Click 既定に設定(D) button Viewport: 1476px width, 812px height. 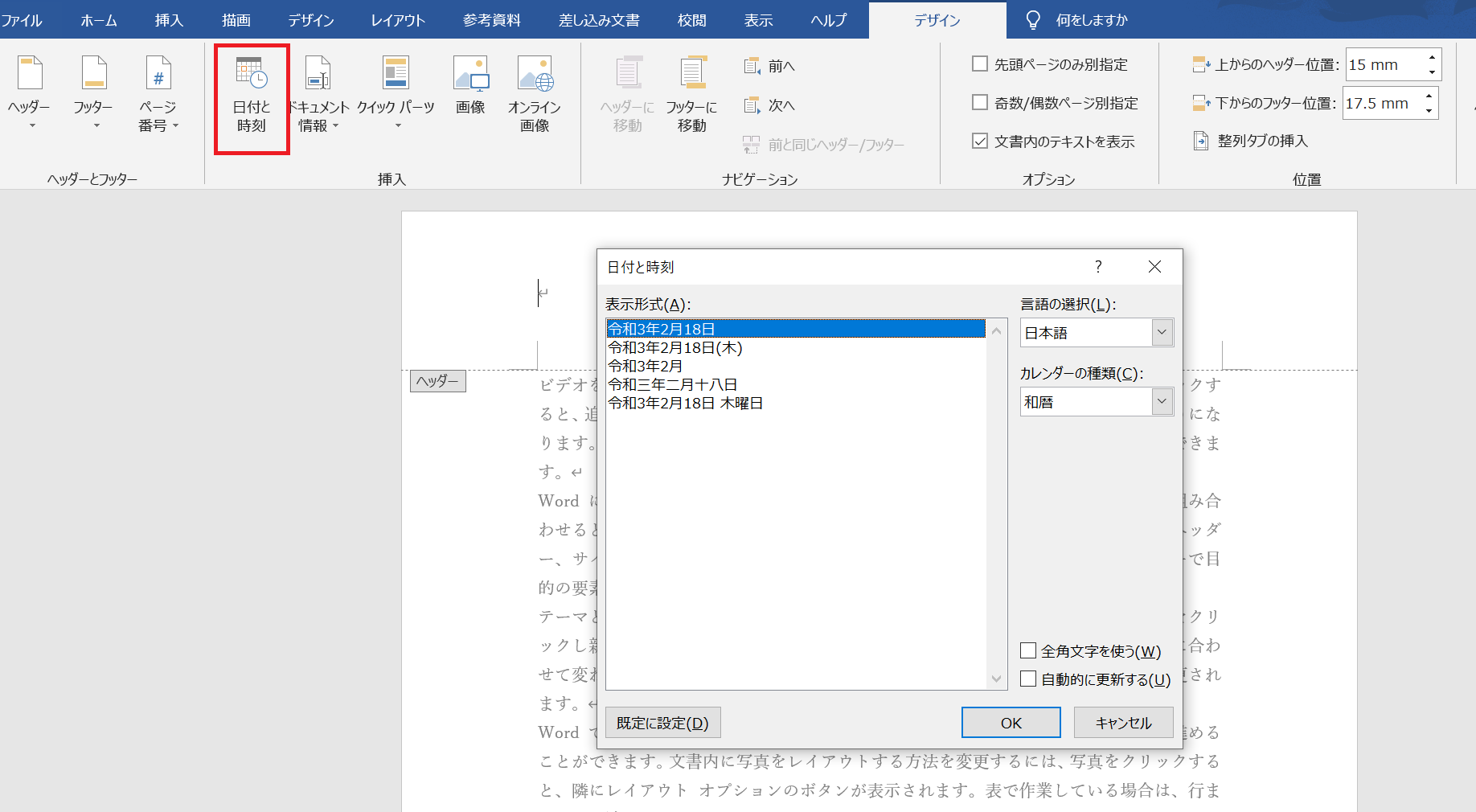pyautogui.click(x=662, y=723)
